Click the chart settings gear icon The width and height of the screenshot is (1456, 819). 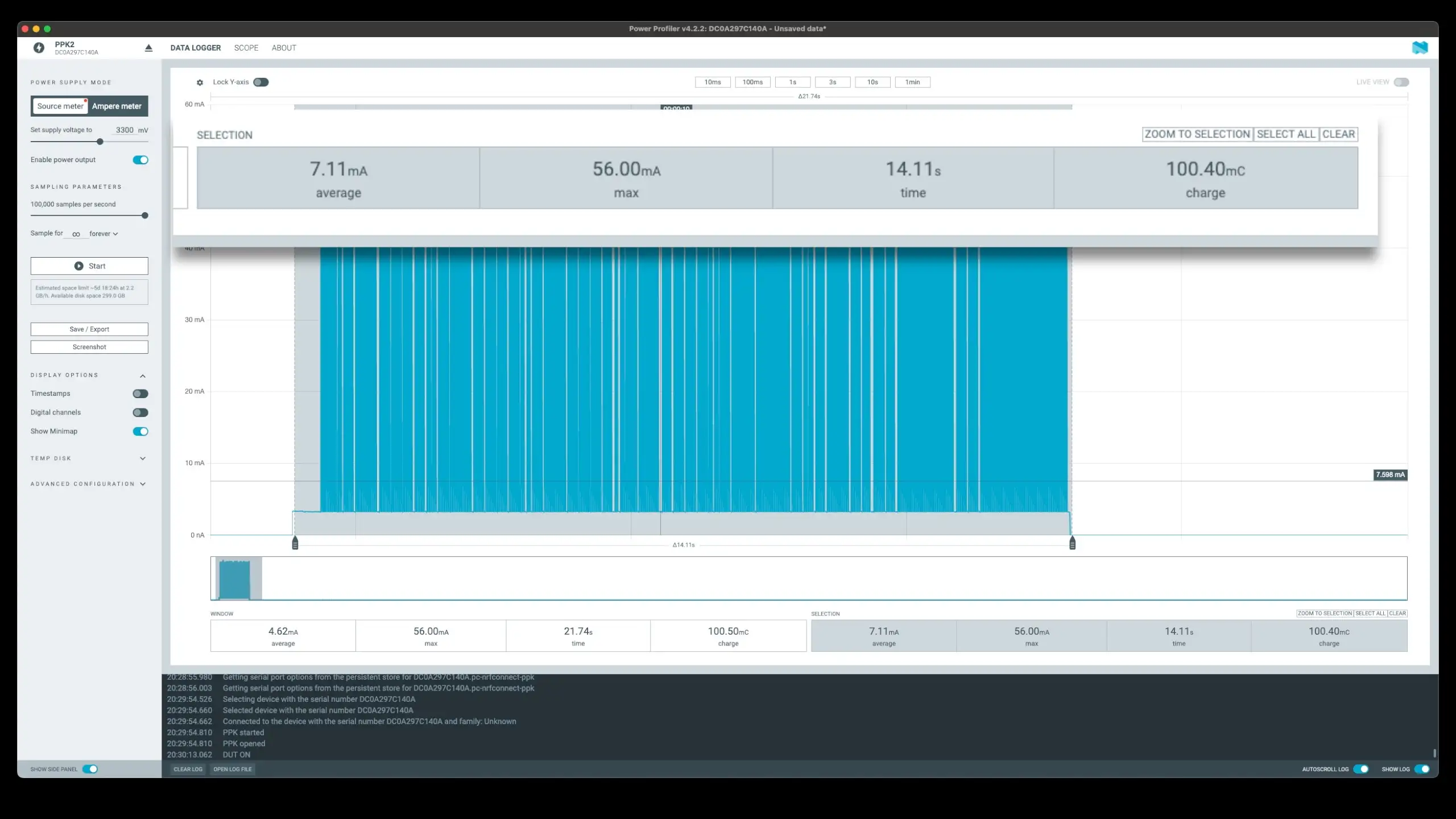(200, 82)
